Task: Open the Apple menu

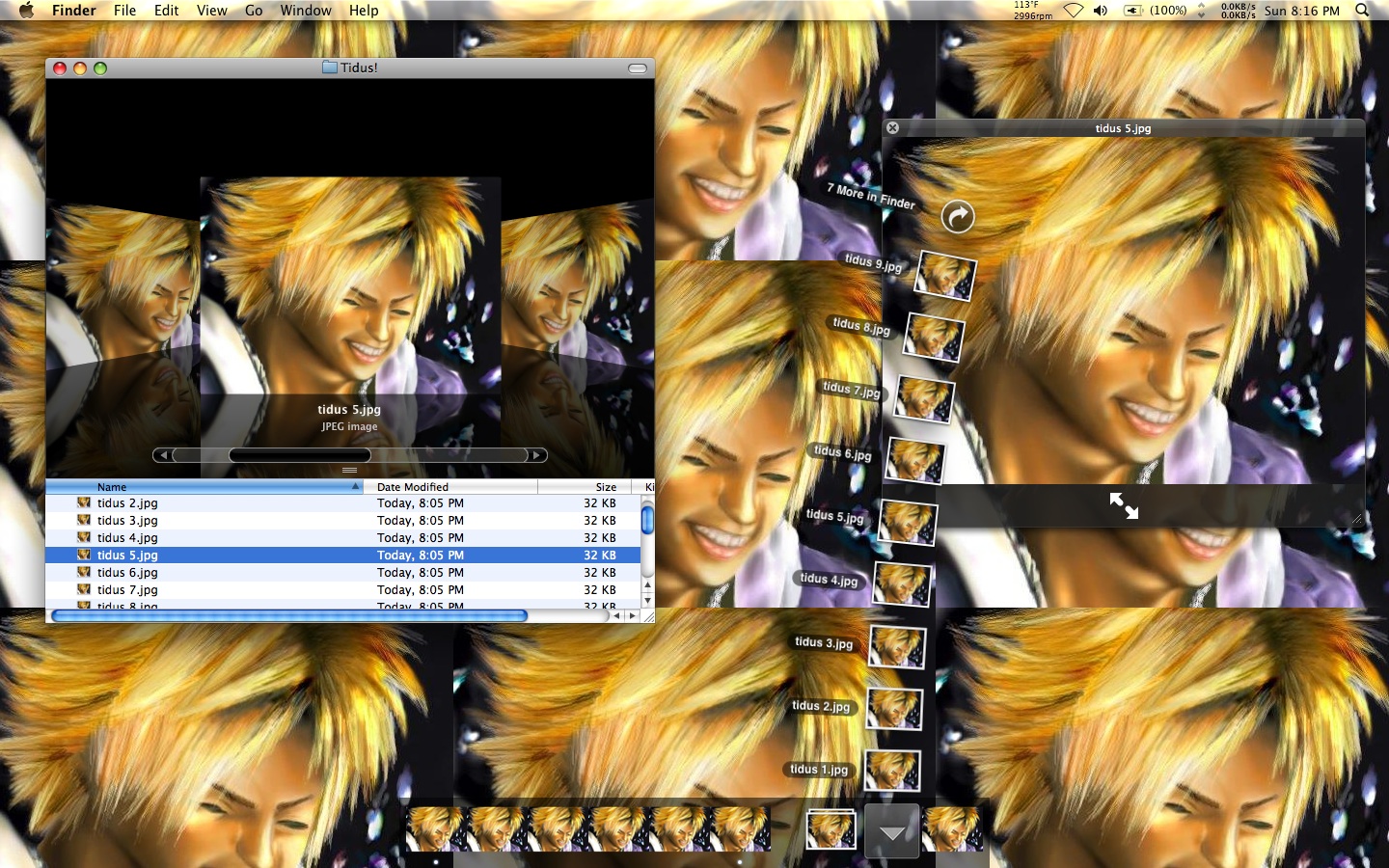Action: [26, 11]
